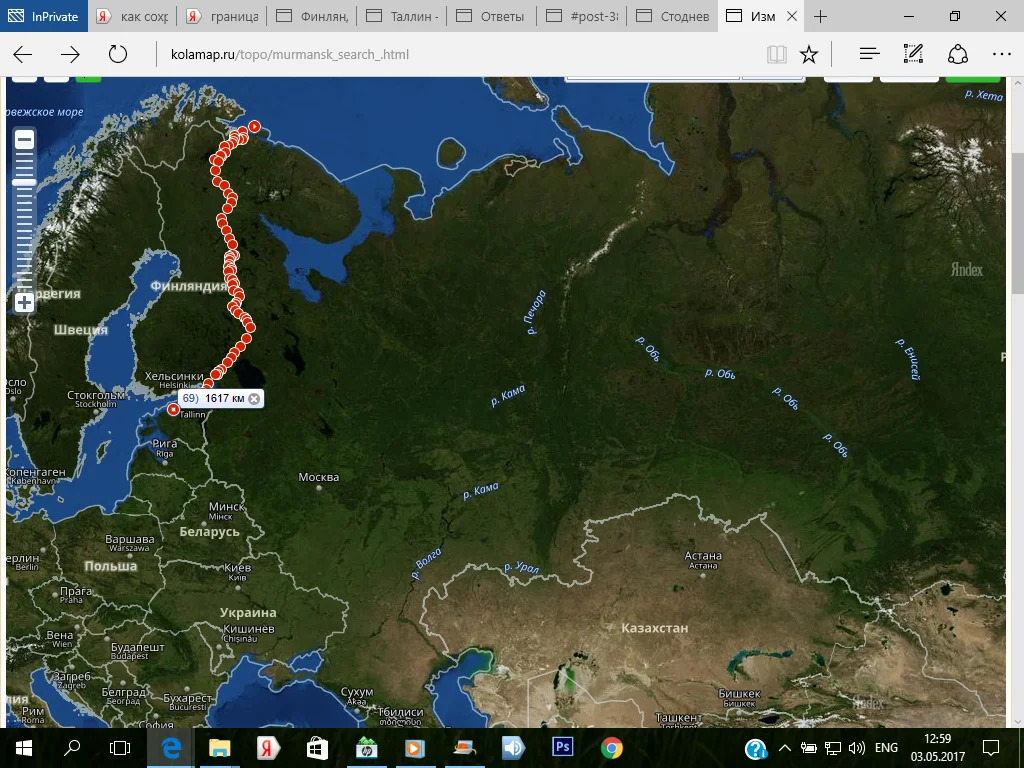Click the р. Печора river label

point(536,312)
